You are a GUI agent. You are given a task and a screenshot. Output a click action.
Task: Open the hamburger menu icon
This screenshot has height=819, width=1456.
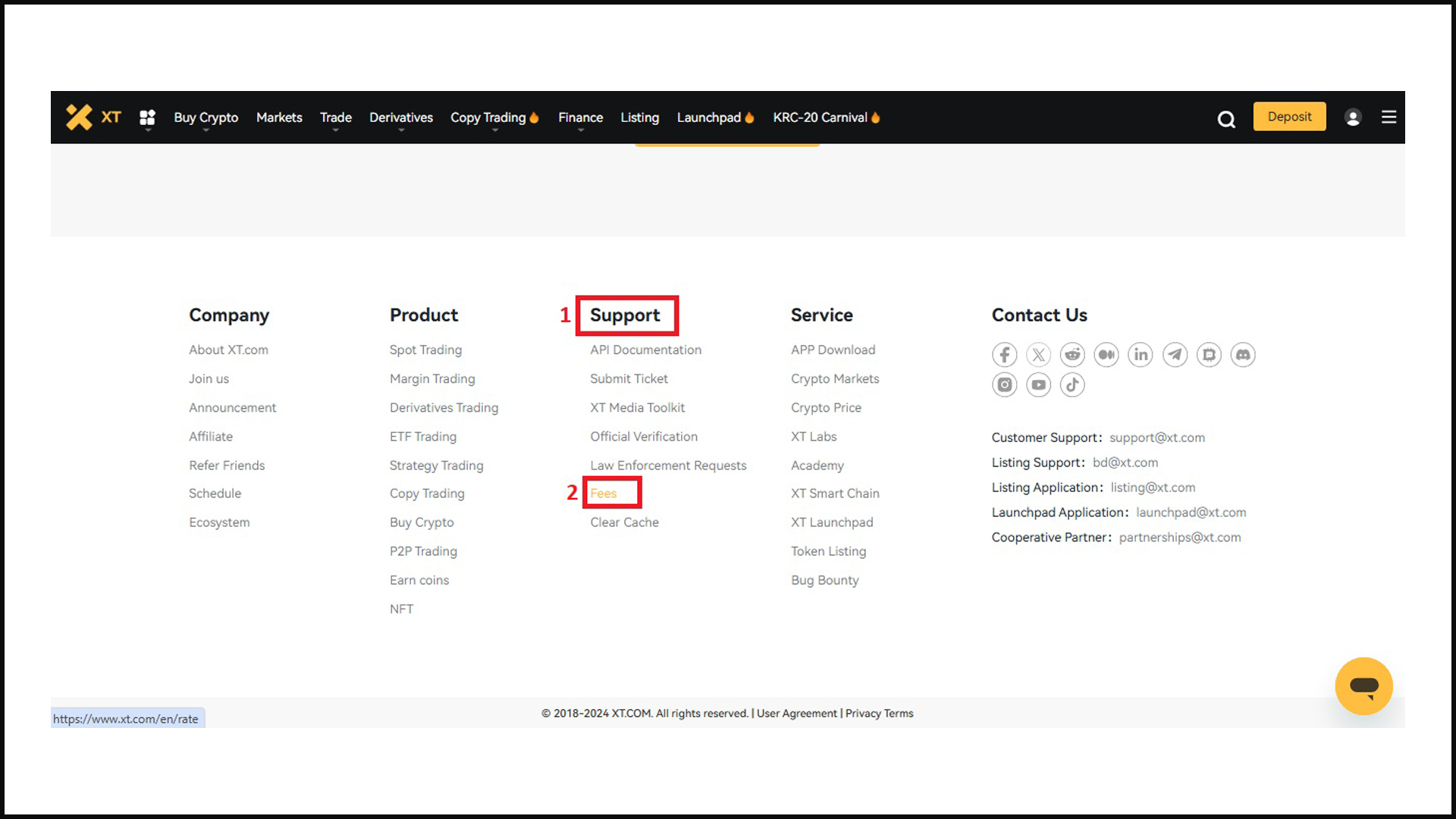(1389, 117)
